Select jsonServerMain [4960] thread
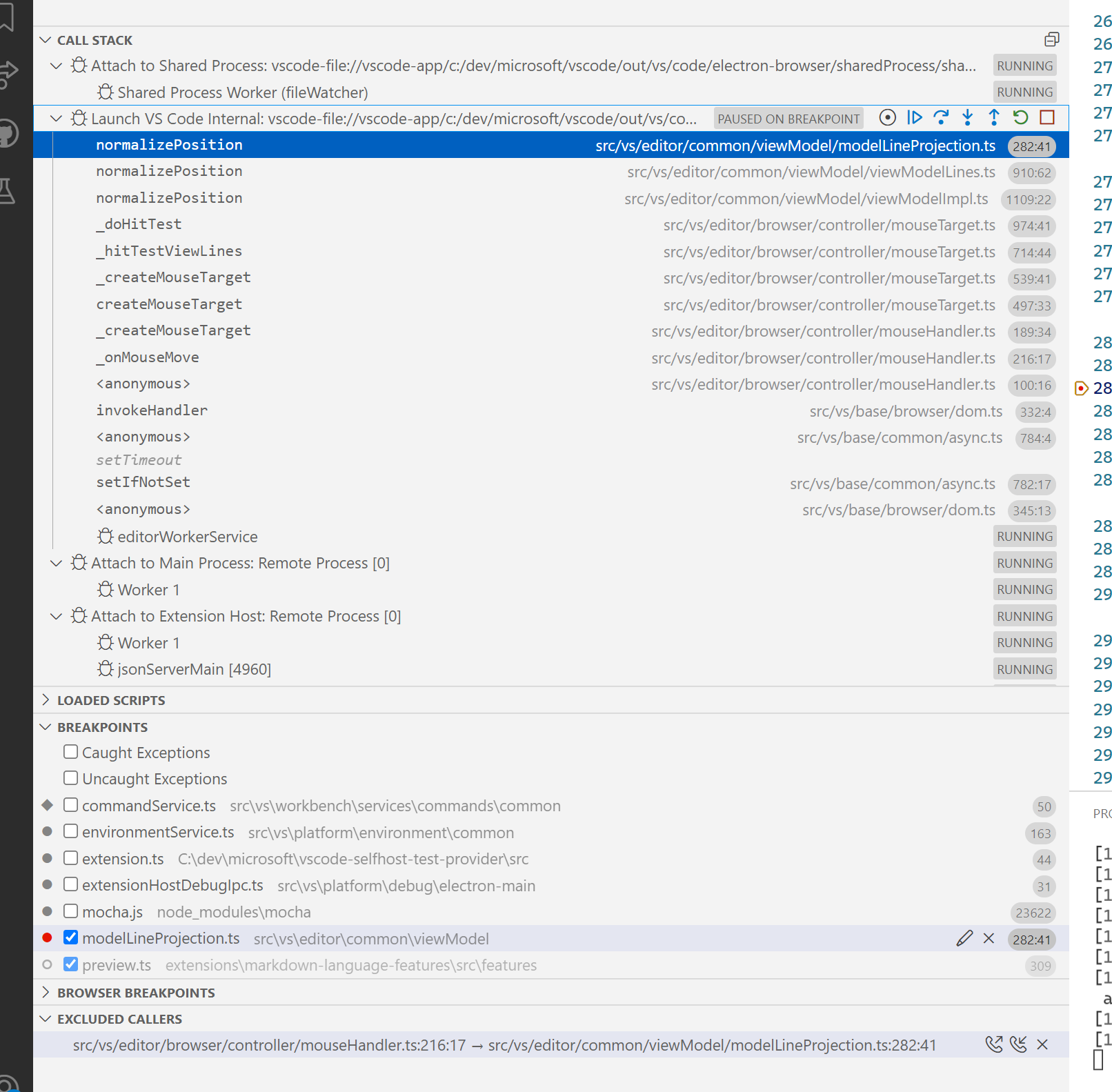The image size is (1112, 1092). coord(550,669)
